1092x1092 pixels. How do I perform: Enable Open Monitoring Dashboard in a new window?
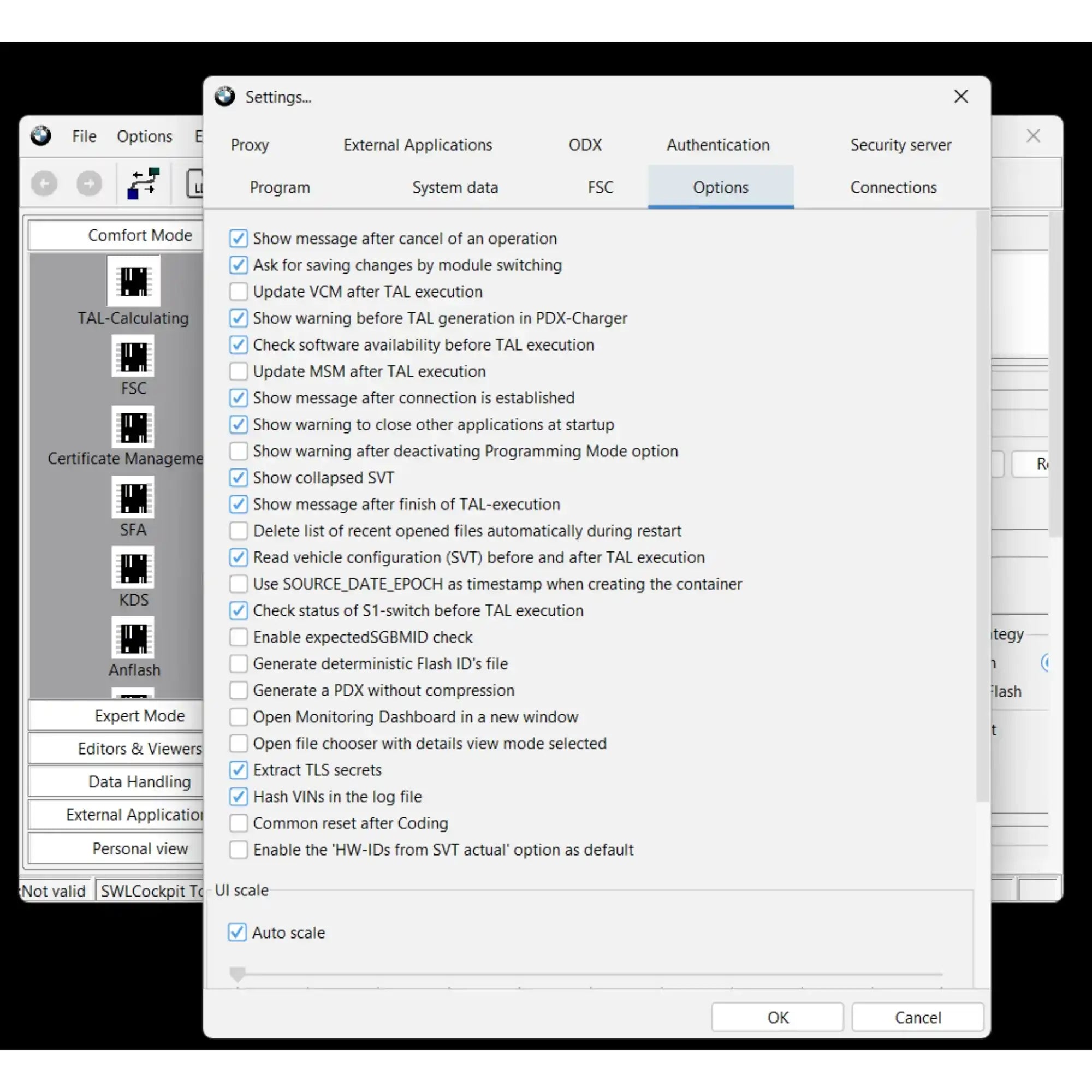239,717
